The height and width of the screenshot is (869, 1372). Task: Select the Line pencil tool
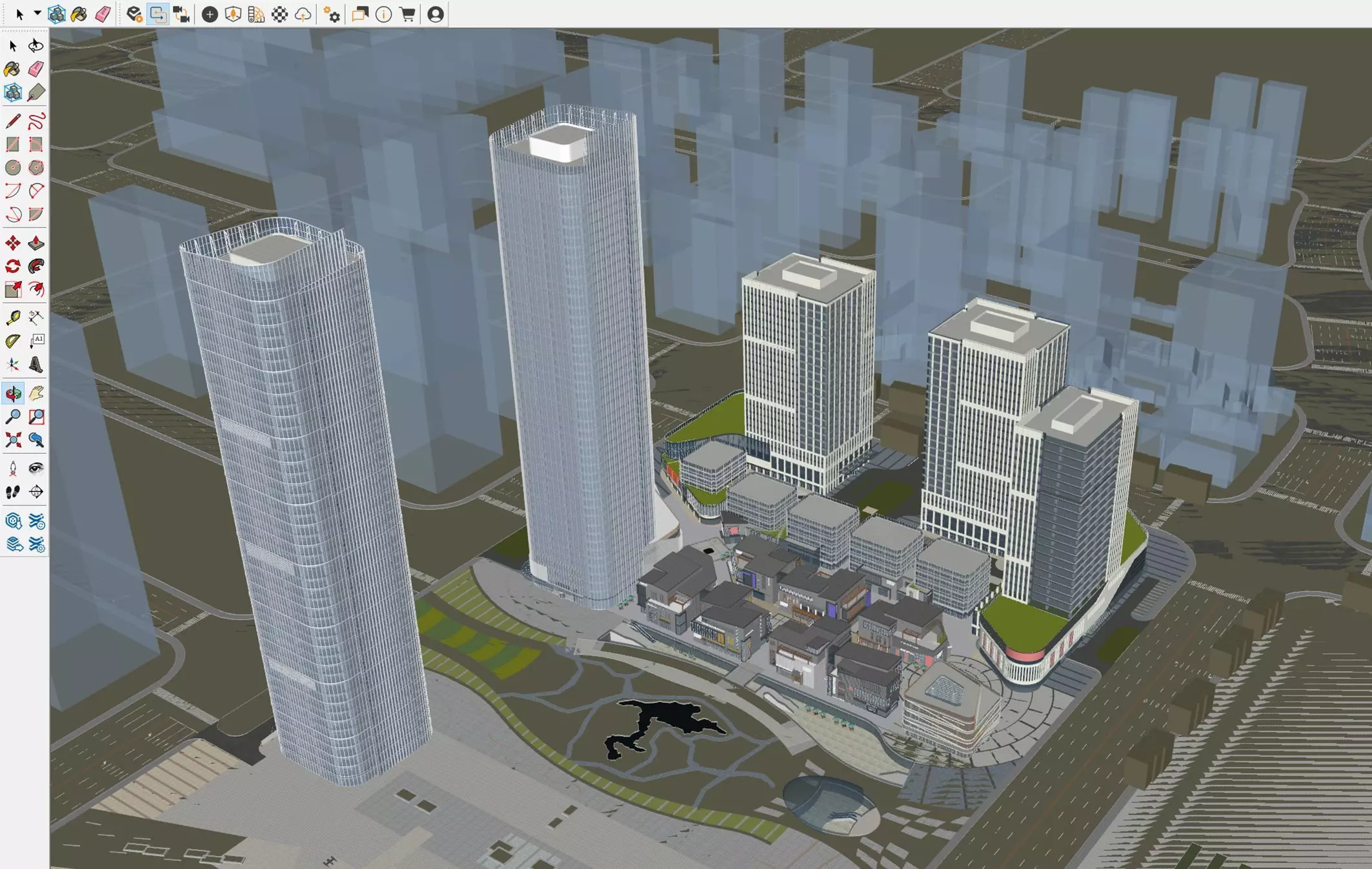coord(13,121)
